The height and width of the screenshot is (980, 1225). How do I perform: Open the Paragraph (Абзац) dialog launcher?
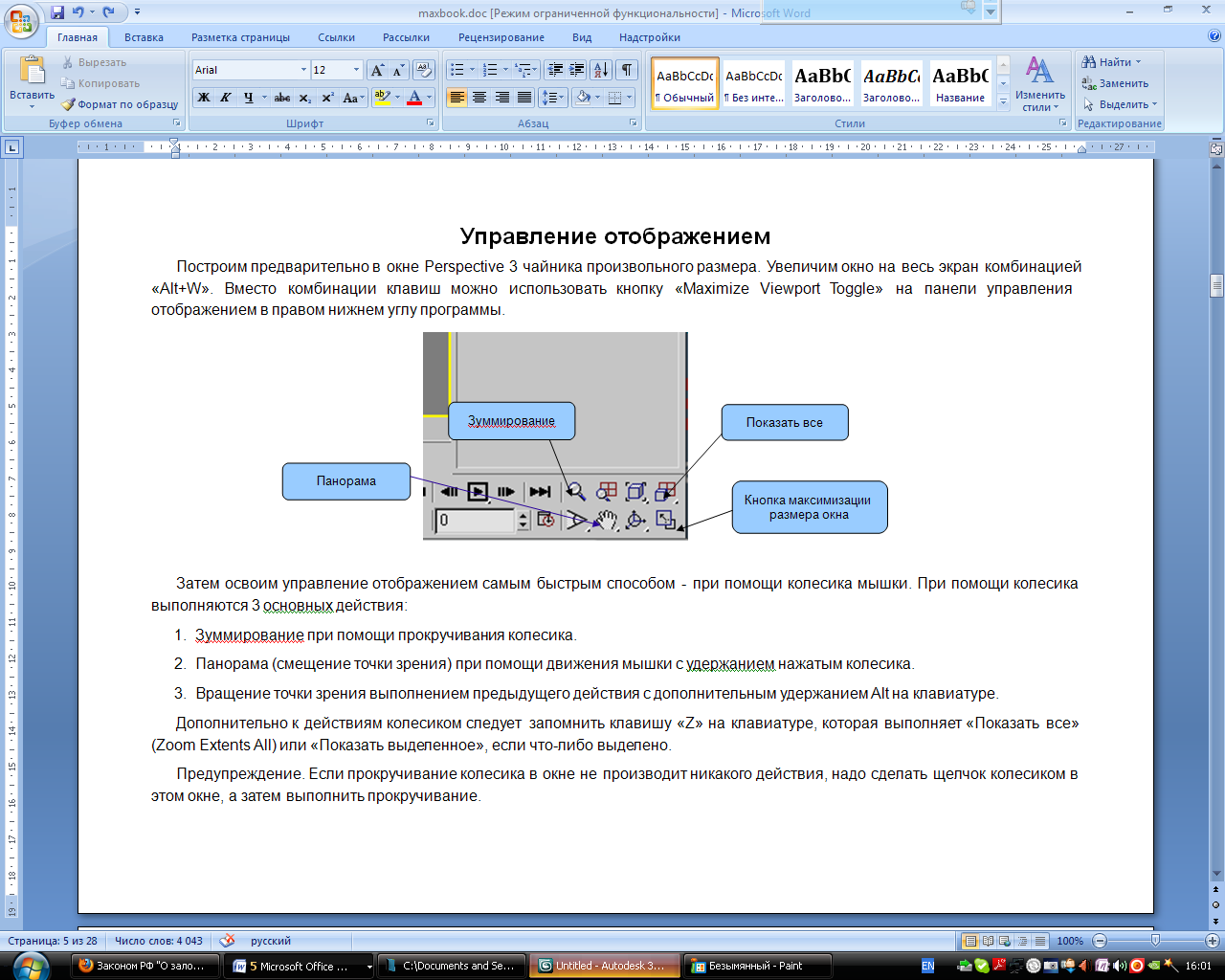[x=634, y=123]
